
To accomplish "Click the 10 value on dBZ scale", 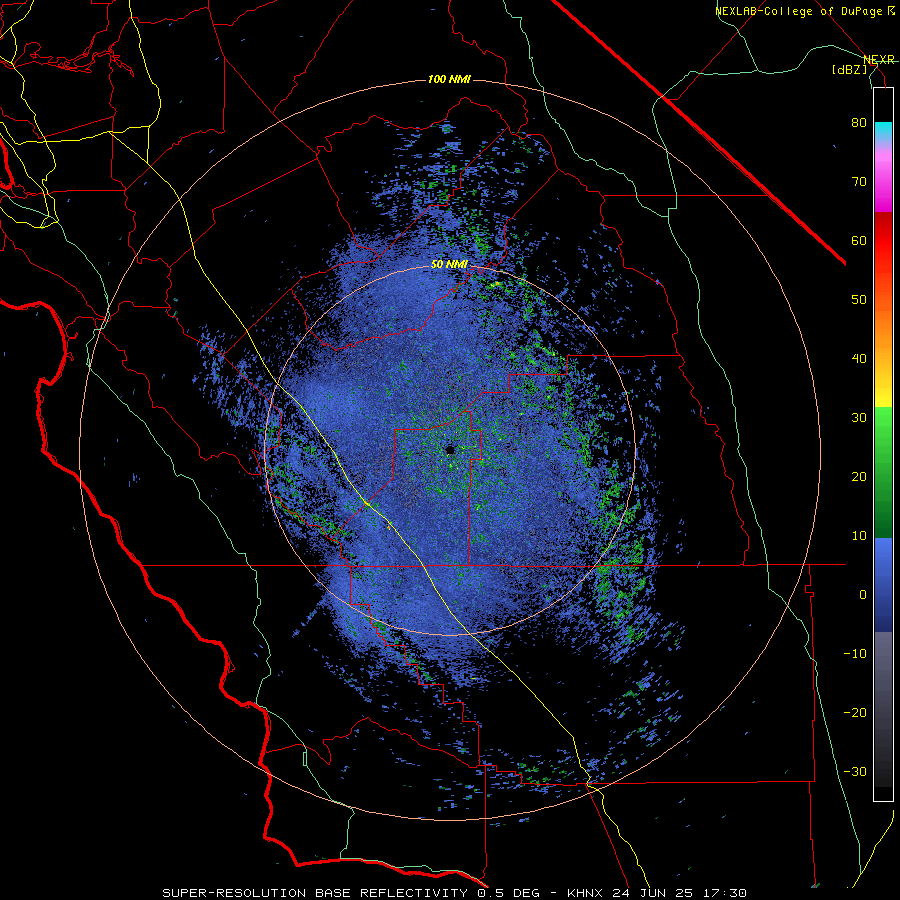I will click(859, 536).
